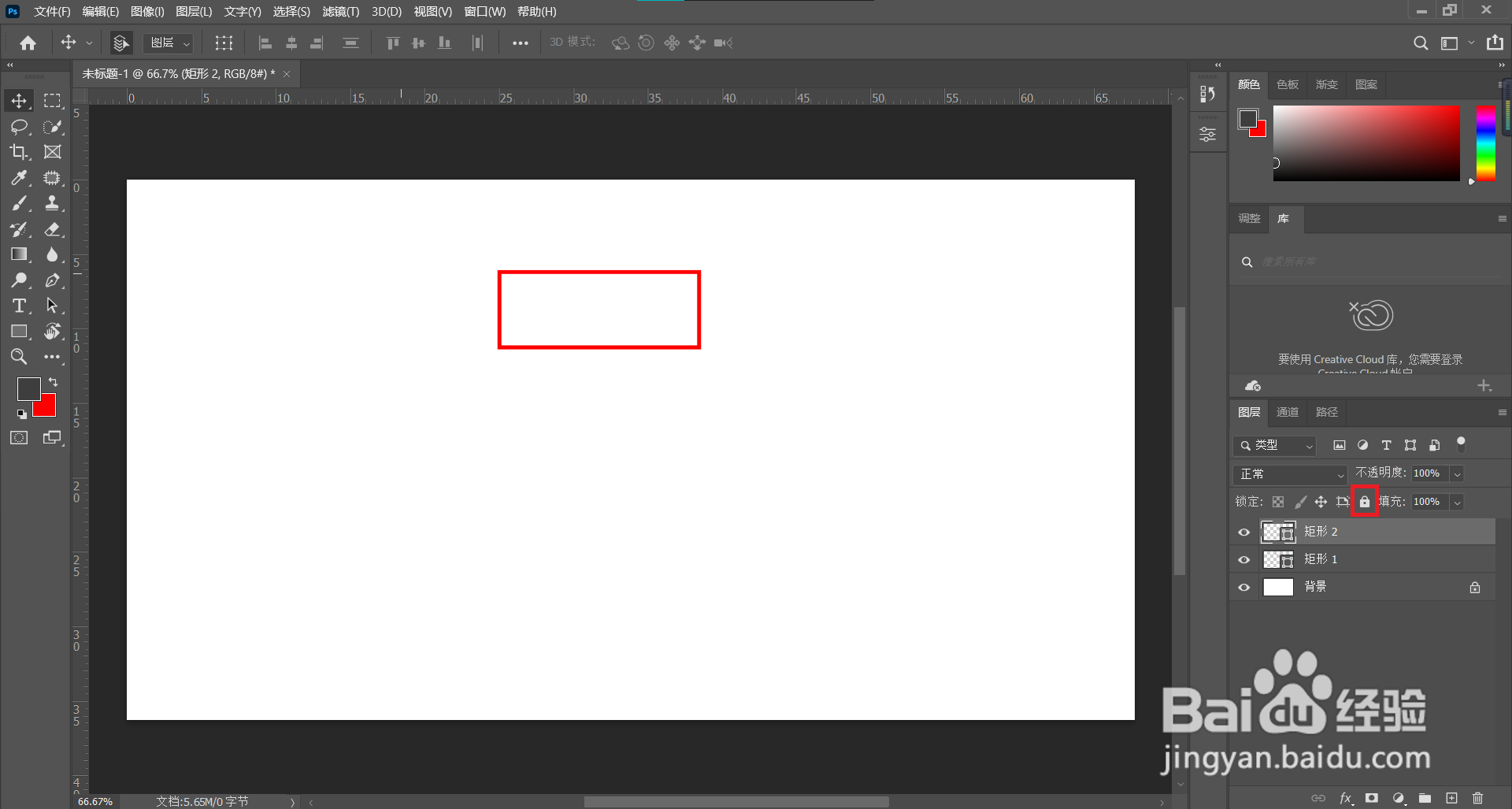Select the Rectangular Marquee tool
1512x809 pixels.
(x=52, y=101)
